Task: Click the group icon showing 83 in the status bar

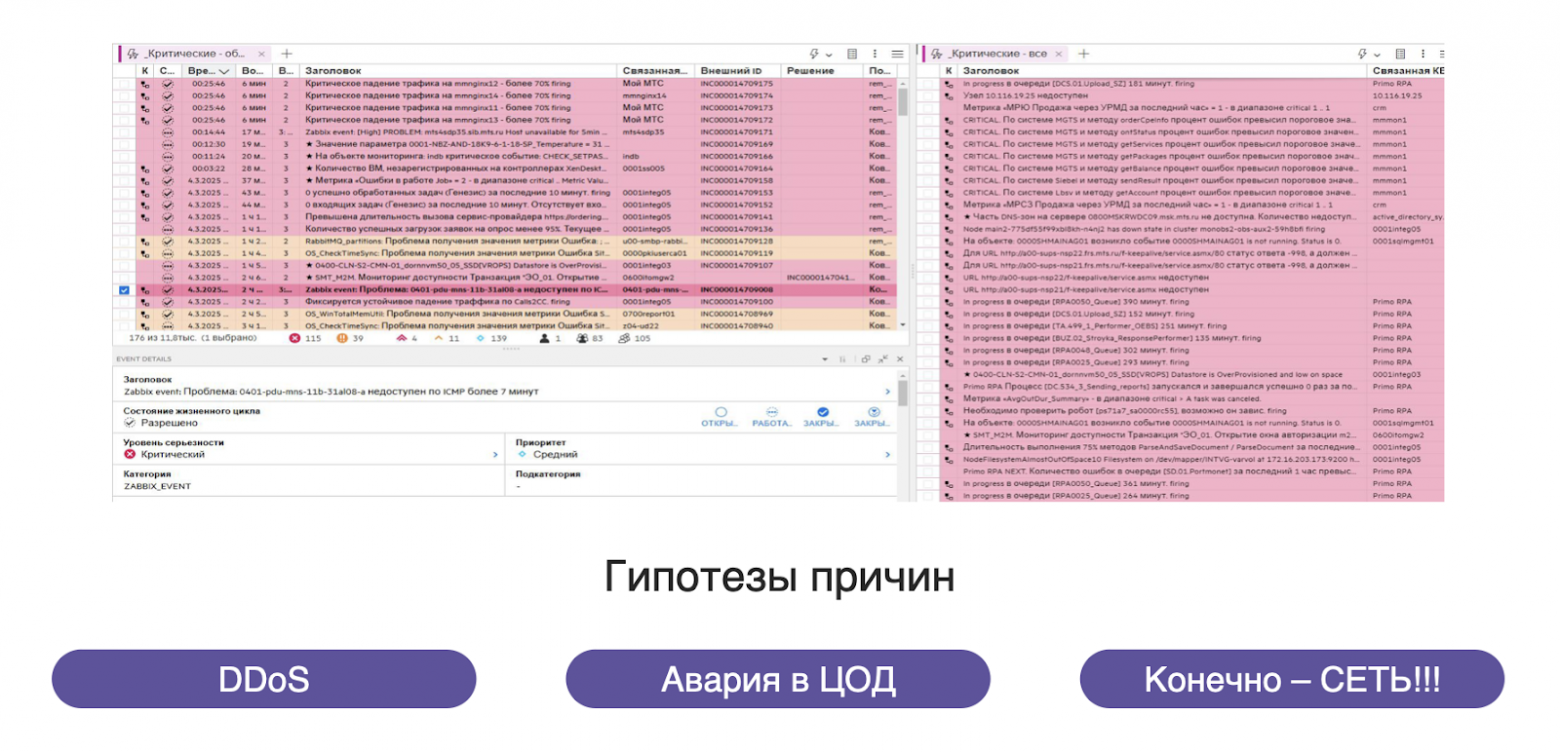Action: pos(582,339)
